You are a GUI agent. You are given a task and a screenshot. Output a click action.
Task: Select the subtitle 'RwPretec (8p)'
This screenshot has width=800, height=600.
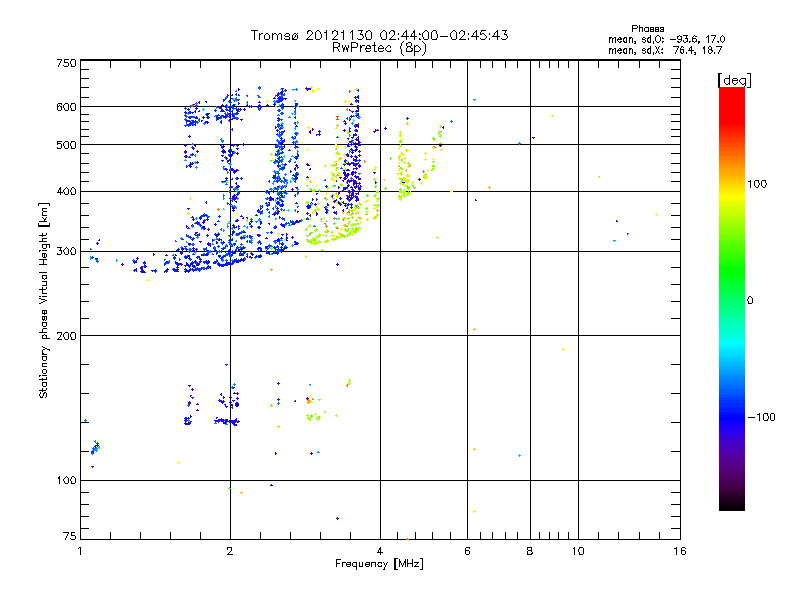pyautogui.click(x=379, y=48)
